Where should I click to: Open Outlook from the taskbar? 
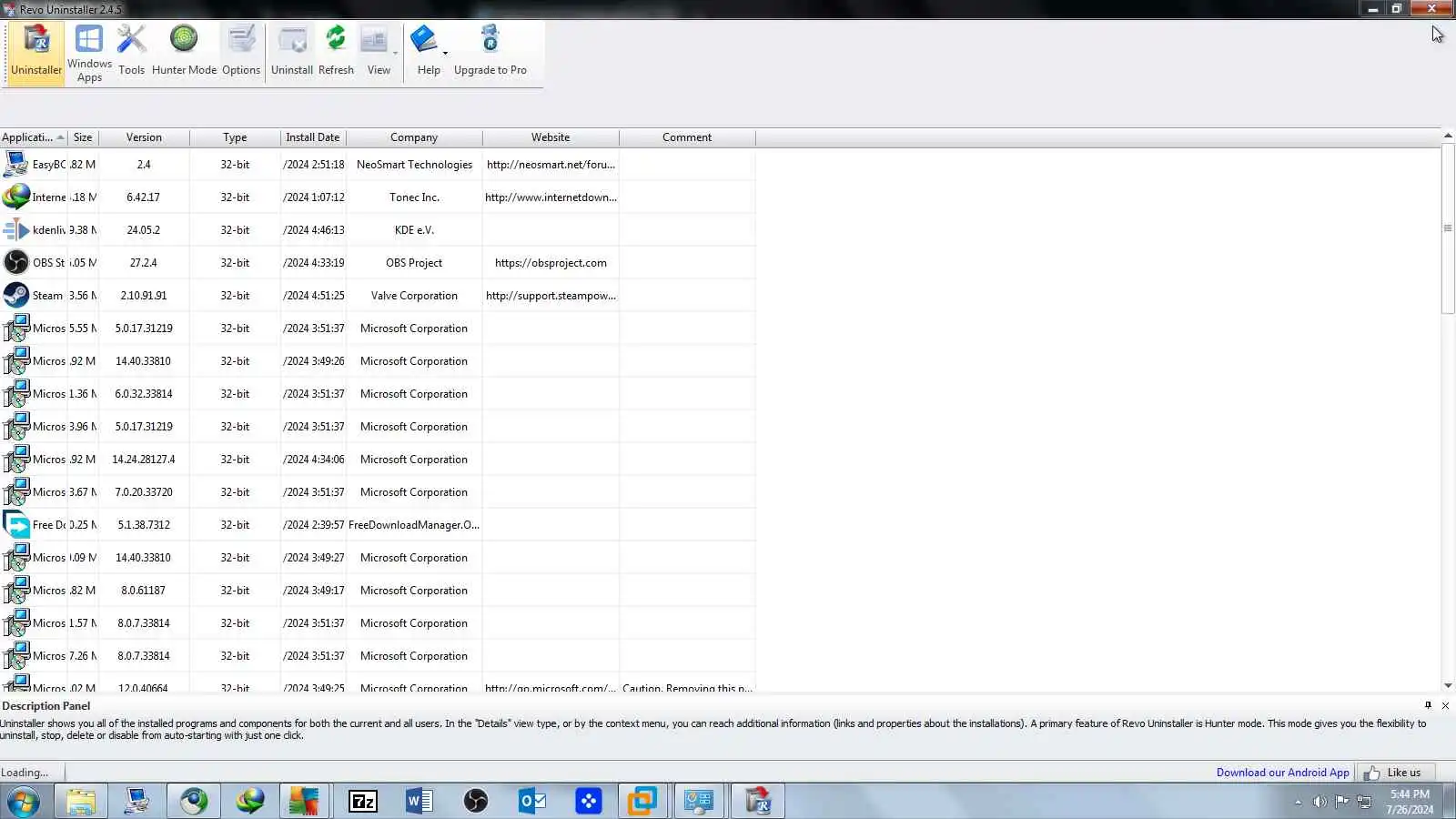(532, 802)
